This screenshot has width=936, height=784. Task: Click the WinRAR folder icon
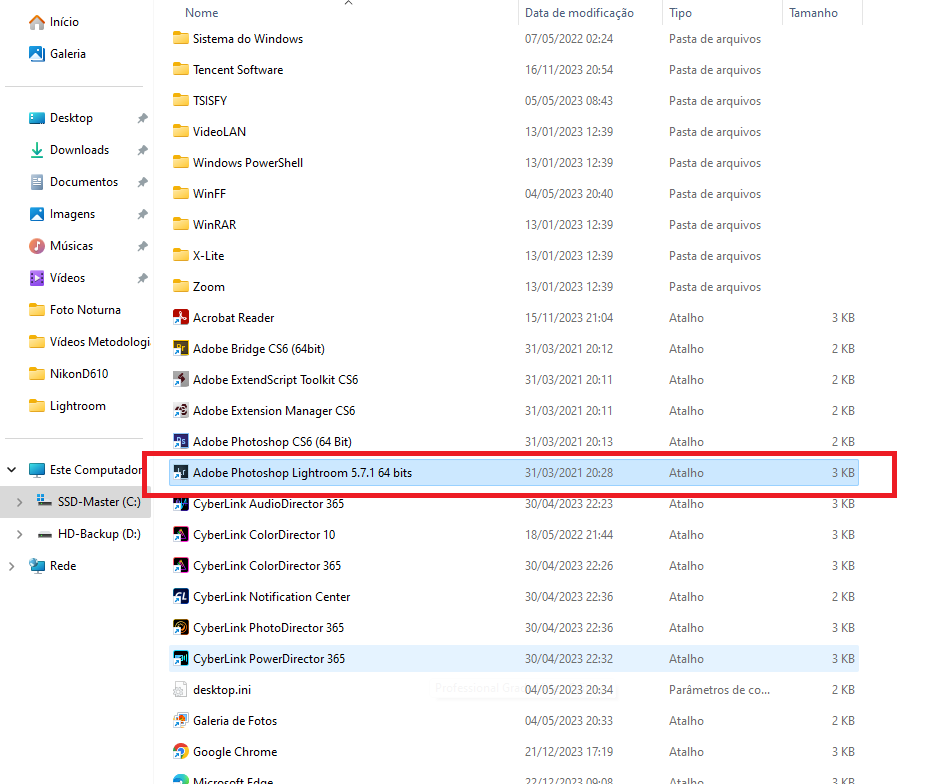(x=180, y=225)
